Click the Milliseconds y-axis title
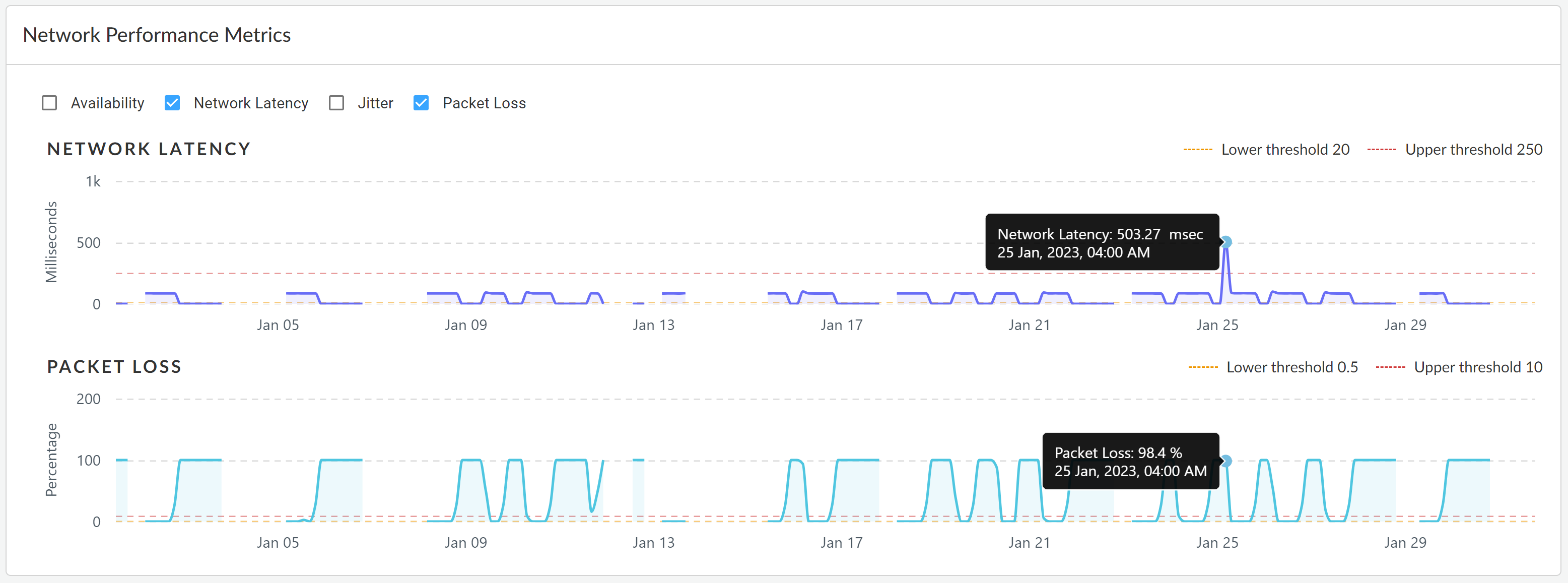Image resolution: width=1568 pixels, height=583 pixels. click(x=51, y=242)
